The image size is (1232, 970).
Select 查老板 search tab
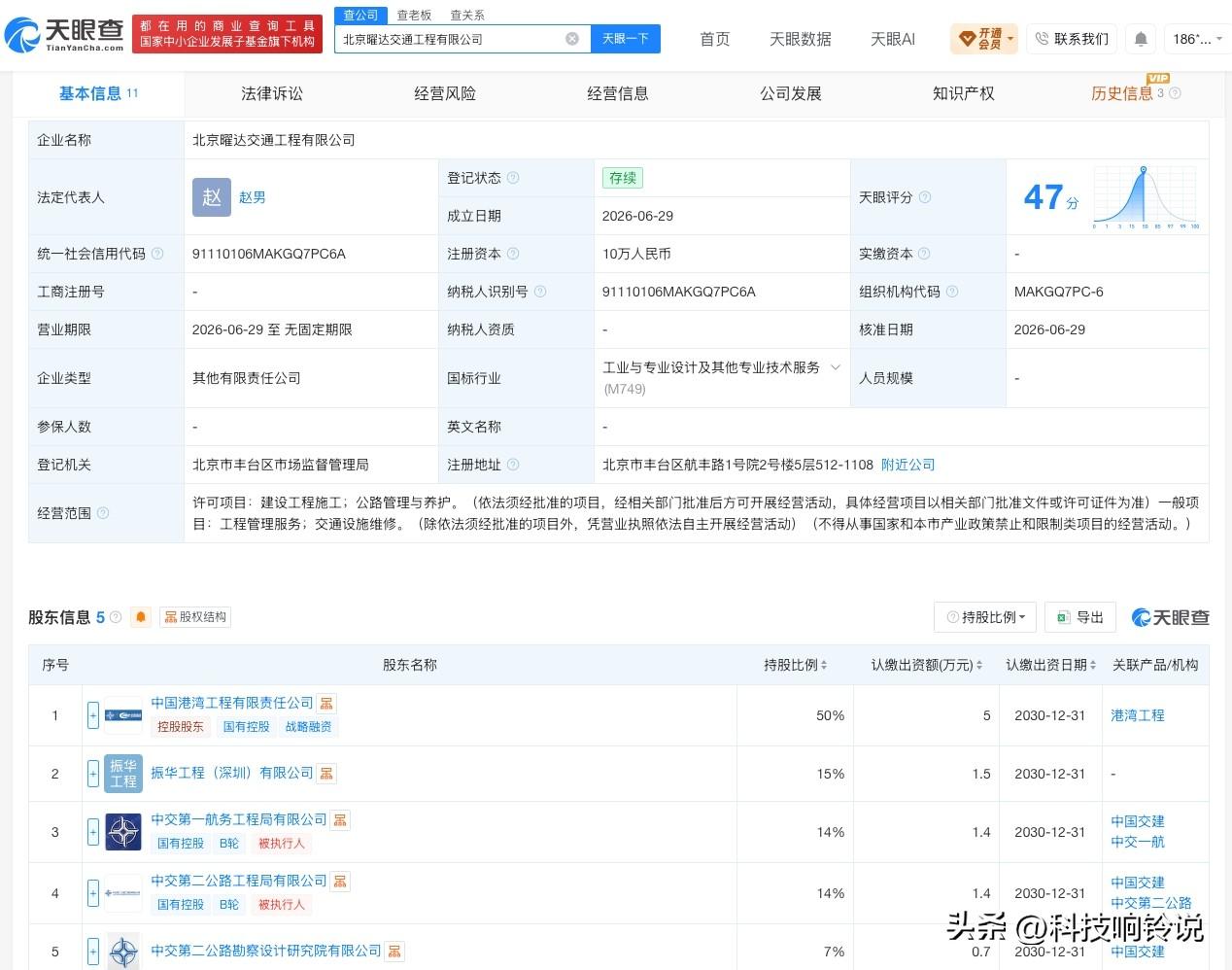point(414,16)
